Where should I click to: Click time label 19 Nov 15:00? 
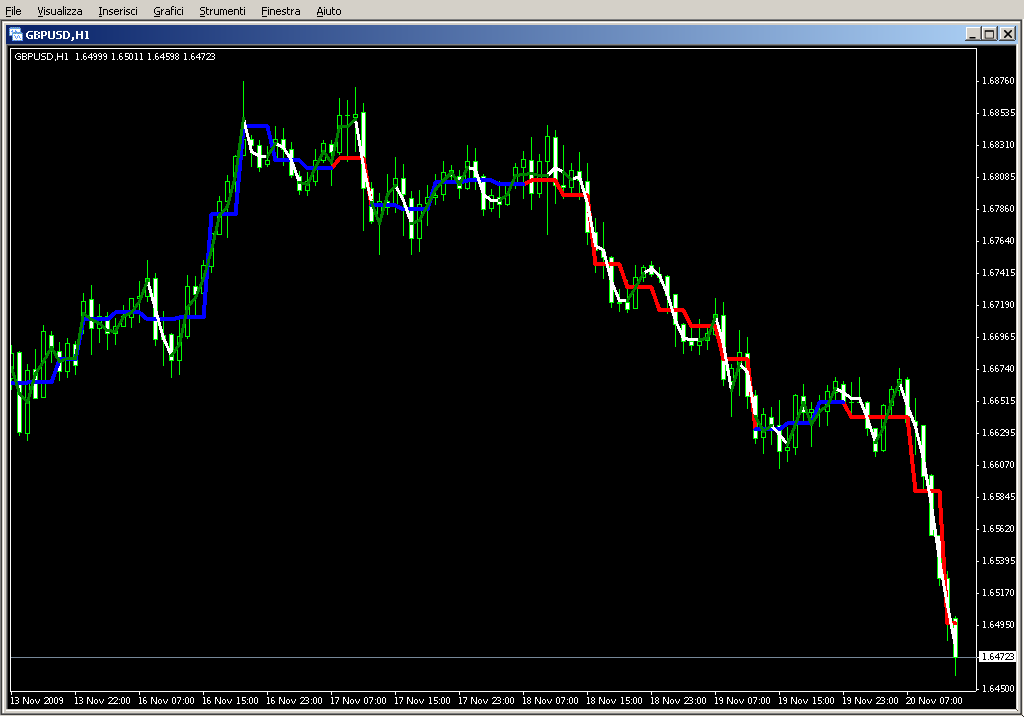(x=806, y=701)
